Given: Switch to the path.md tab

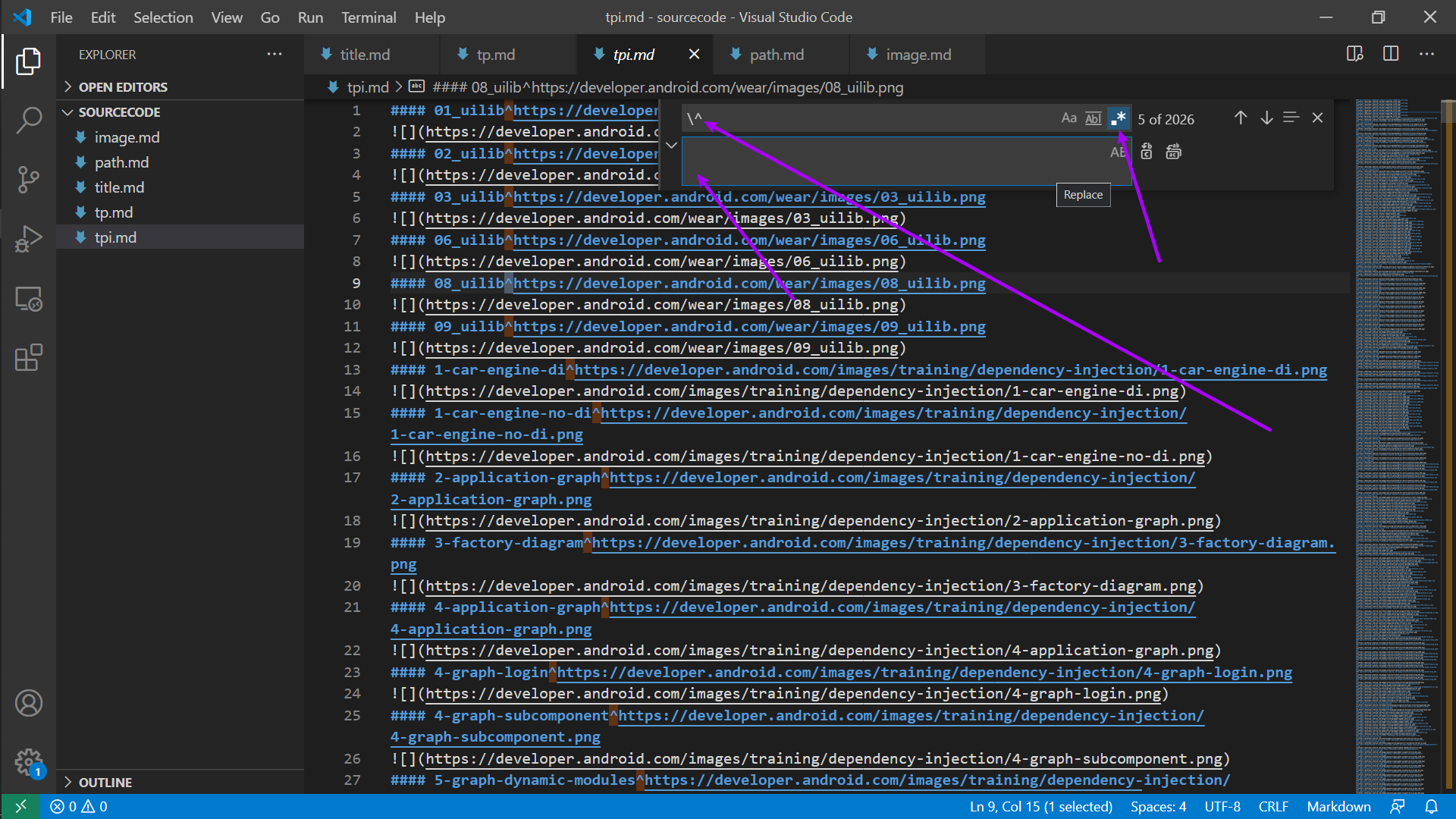Looking at the screenshot, I should tap(776, 55).
